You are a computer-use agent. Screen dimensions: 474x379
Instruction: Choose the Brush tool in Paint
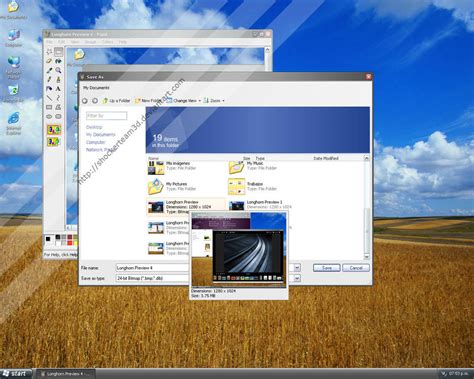(58, 79)
